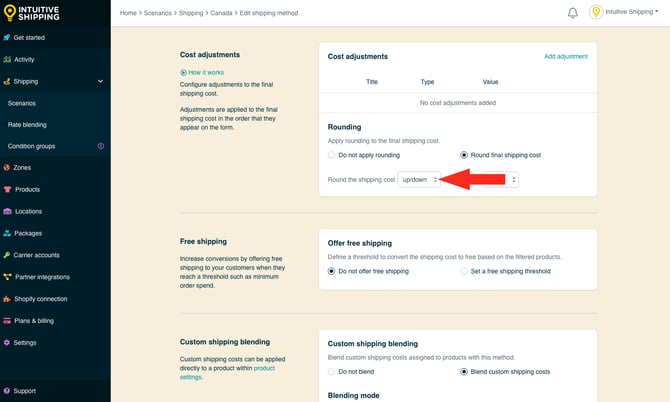Choose the Do not blend radio button

point(332,371)
